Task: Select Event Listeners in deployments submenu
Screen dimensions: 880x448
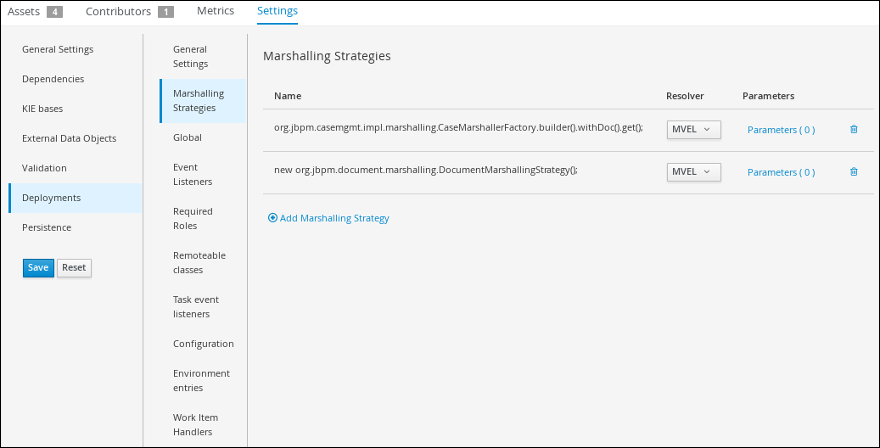Action: coord(192,175)
